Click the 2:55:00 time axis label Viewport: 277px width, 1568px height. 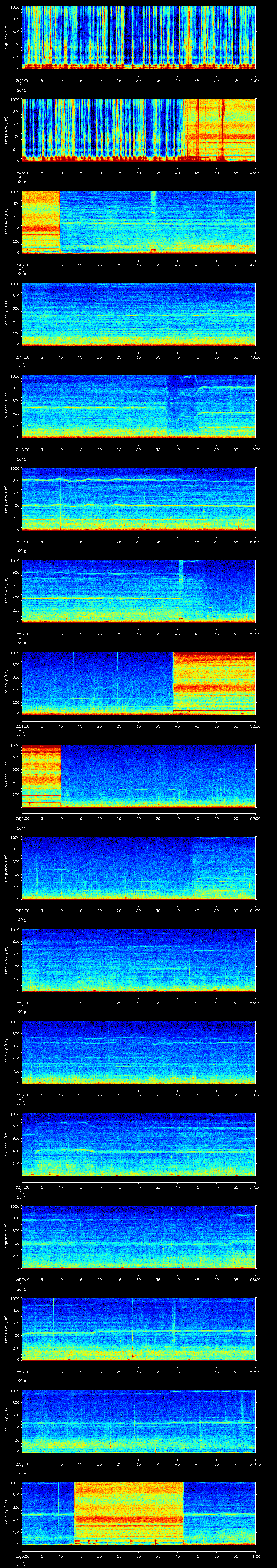pyautogui.click(x=22, y=1095)
